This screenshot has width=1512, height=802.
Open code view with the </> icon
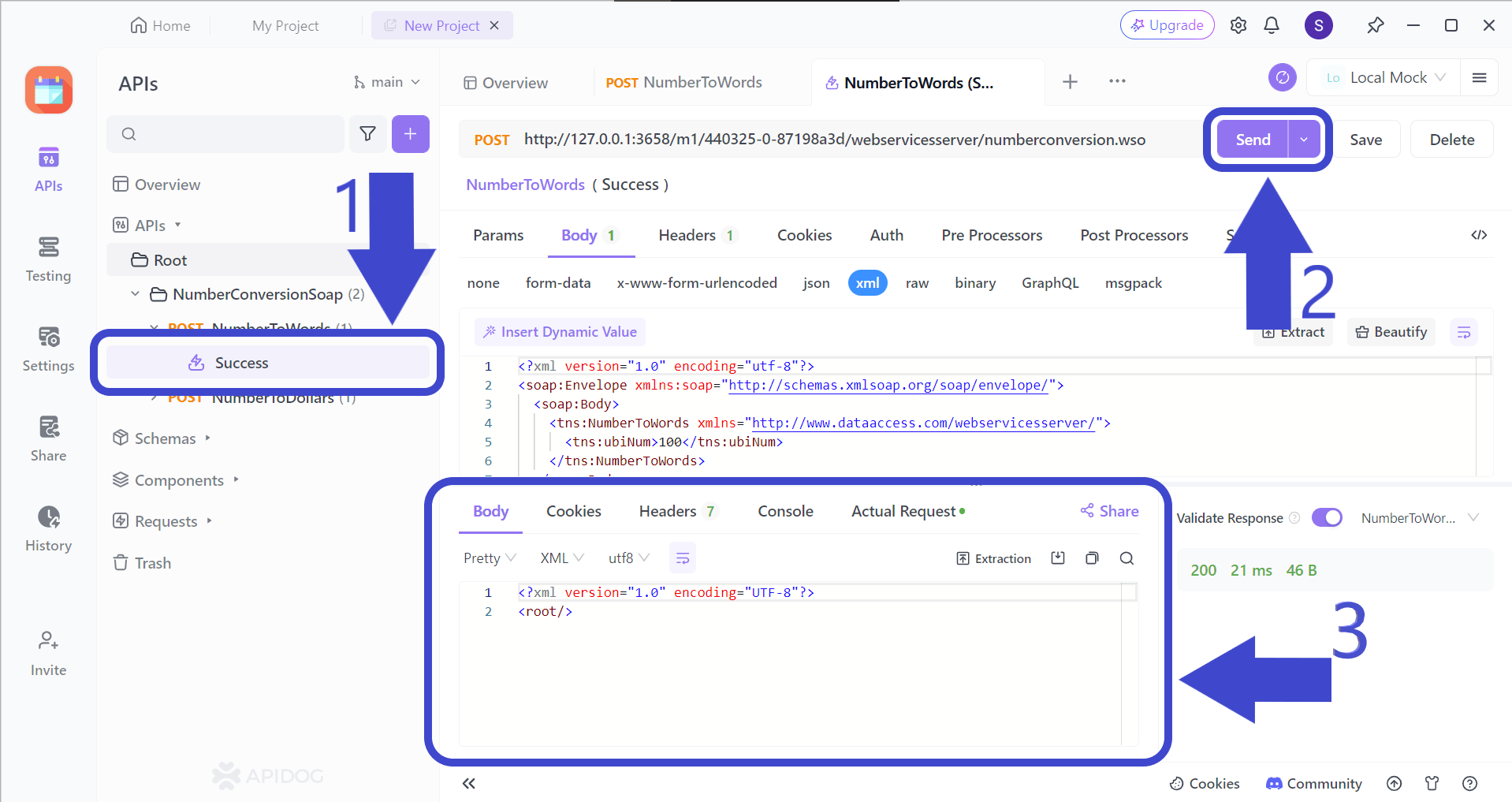click(1478, 234)
